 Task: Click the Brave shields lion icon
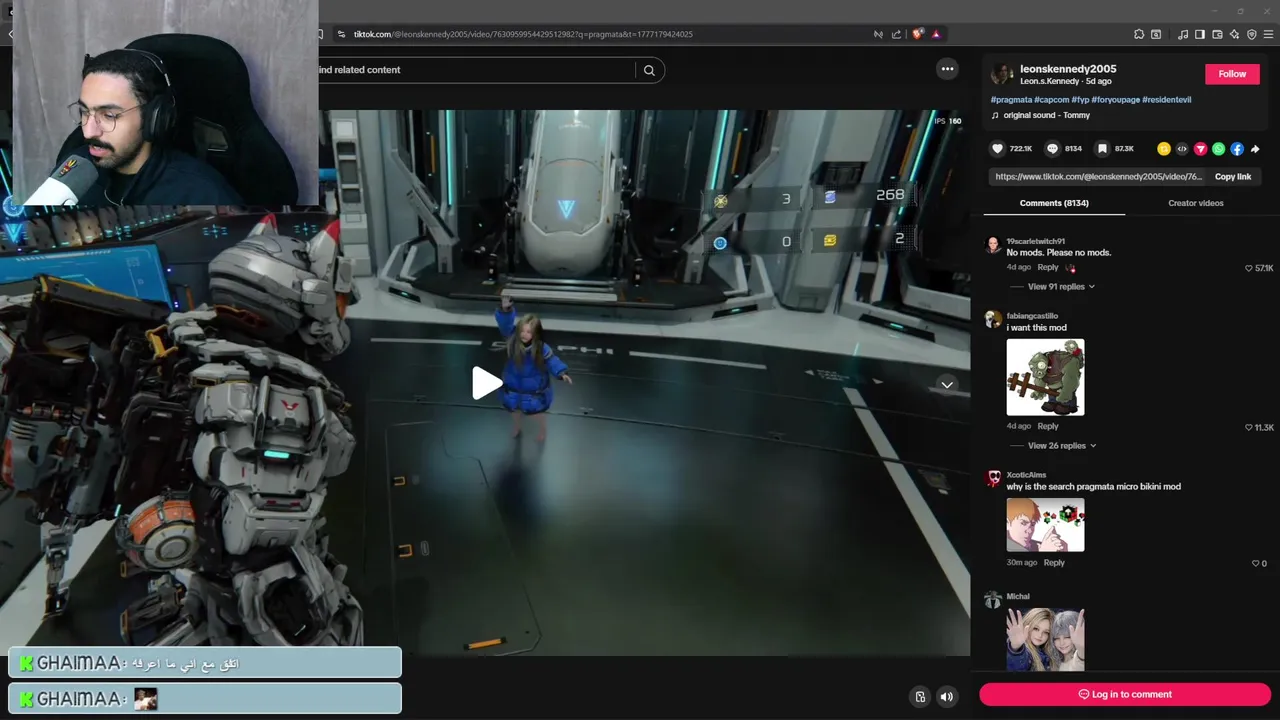point(917,34)
